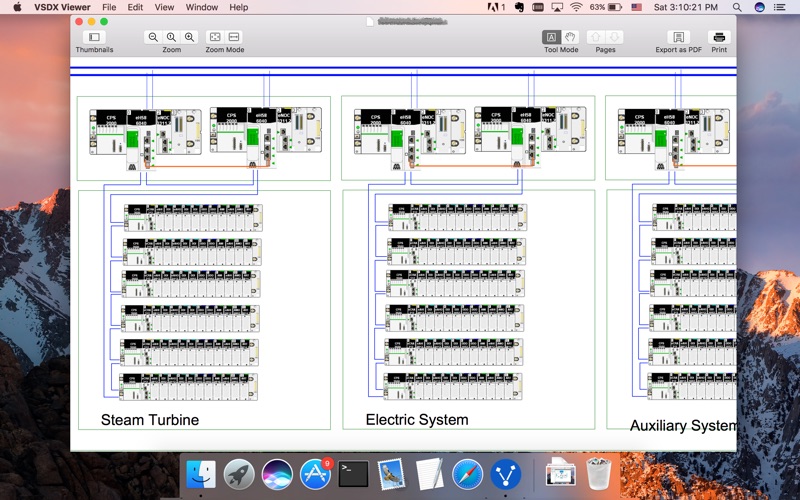The width and height of the screenshot is (800, 500).
Task: Open the Mail stamp icon in Dock
Action: point(391,474)
